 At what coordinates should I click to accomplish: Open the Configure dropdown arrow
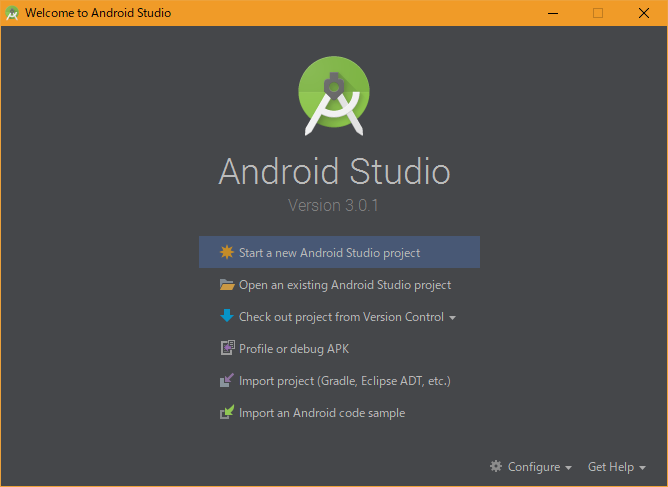click(x=569, y=468)
